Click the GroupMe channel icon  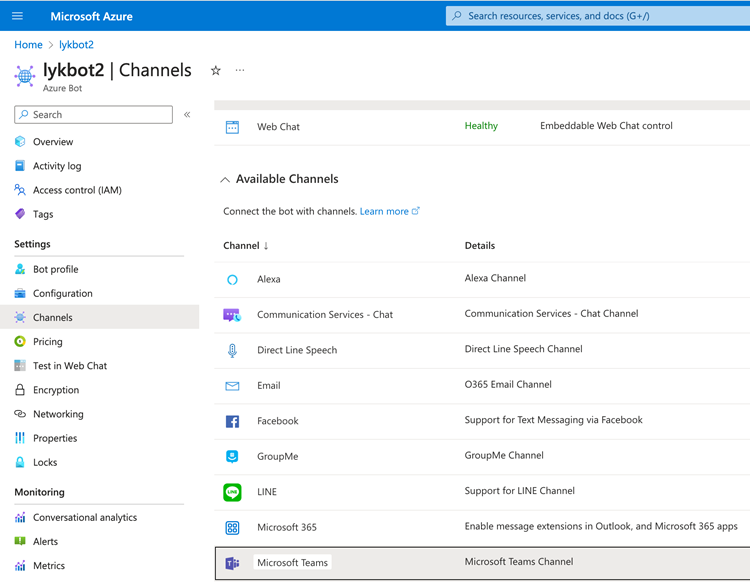(x=232, y=457)
